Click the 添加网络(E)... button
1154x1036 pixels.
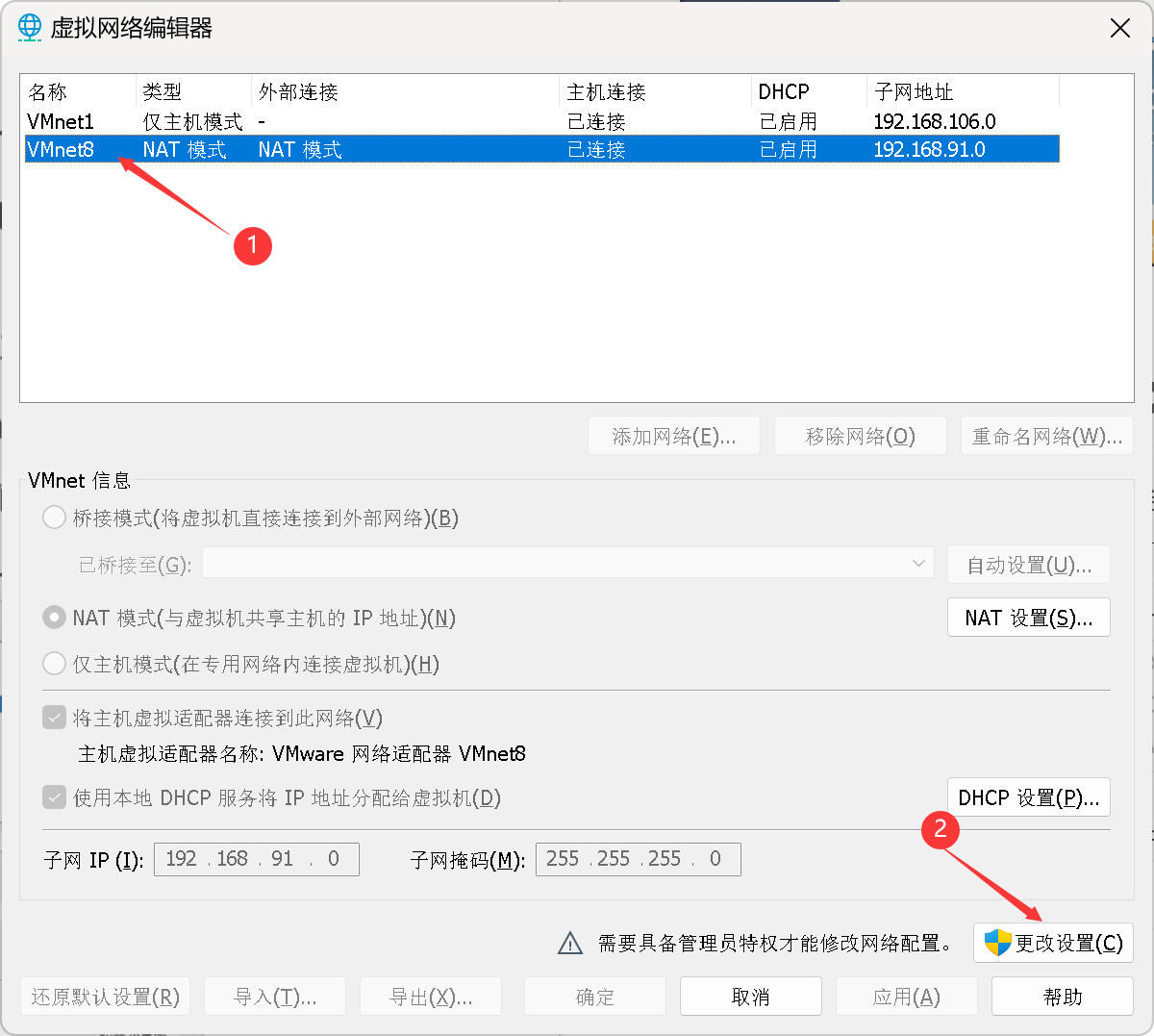tap(674, 437)
